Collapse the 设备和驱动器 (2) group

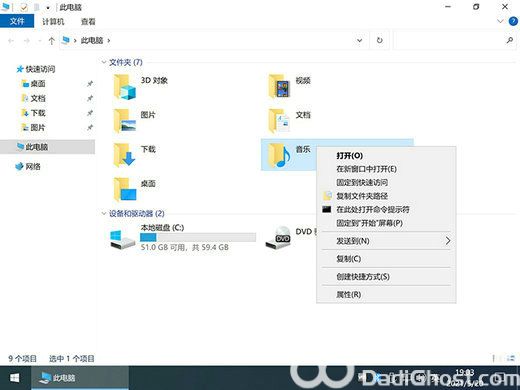[104, 213]
